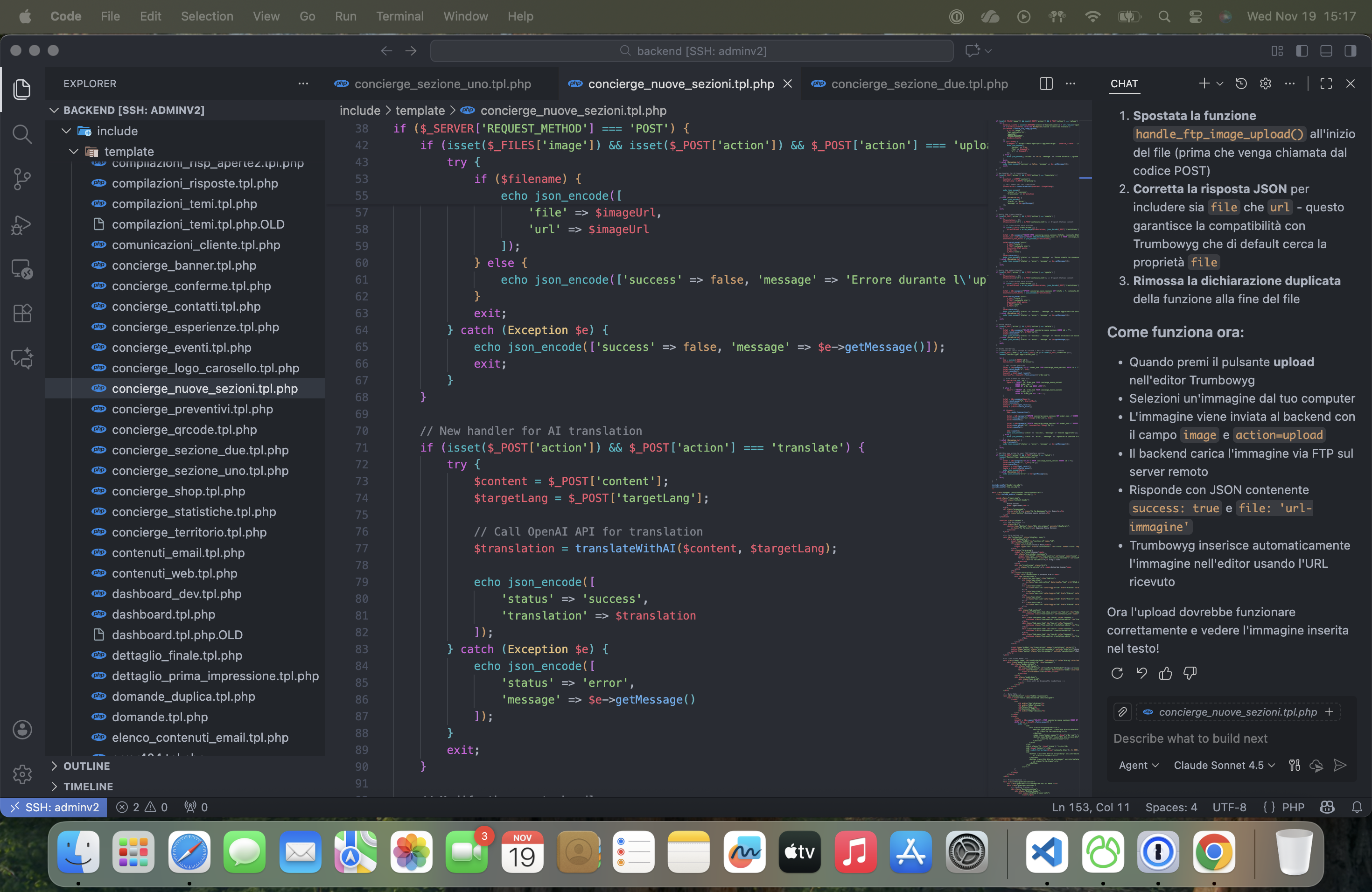Image resolution: width=1372 pixels, height=892 pixels.
Task: Open the Terminal menu
Action: [399, 16]
